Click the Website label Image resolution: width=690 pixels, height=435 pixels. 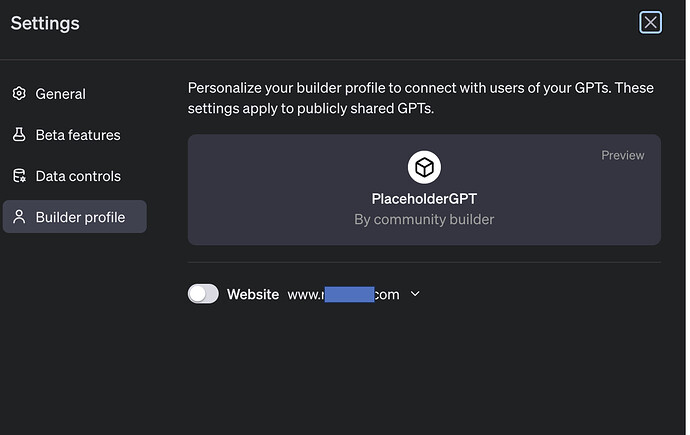click(x=253, y=294)
